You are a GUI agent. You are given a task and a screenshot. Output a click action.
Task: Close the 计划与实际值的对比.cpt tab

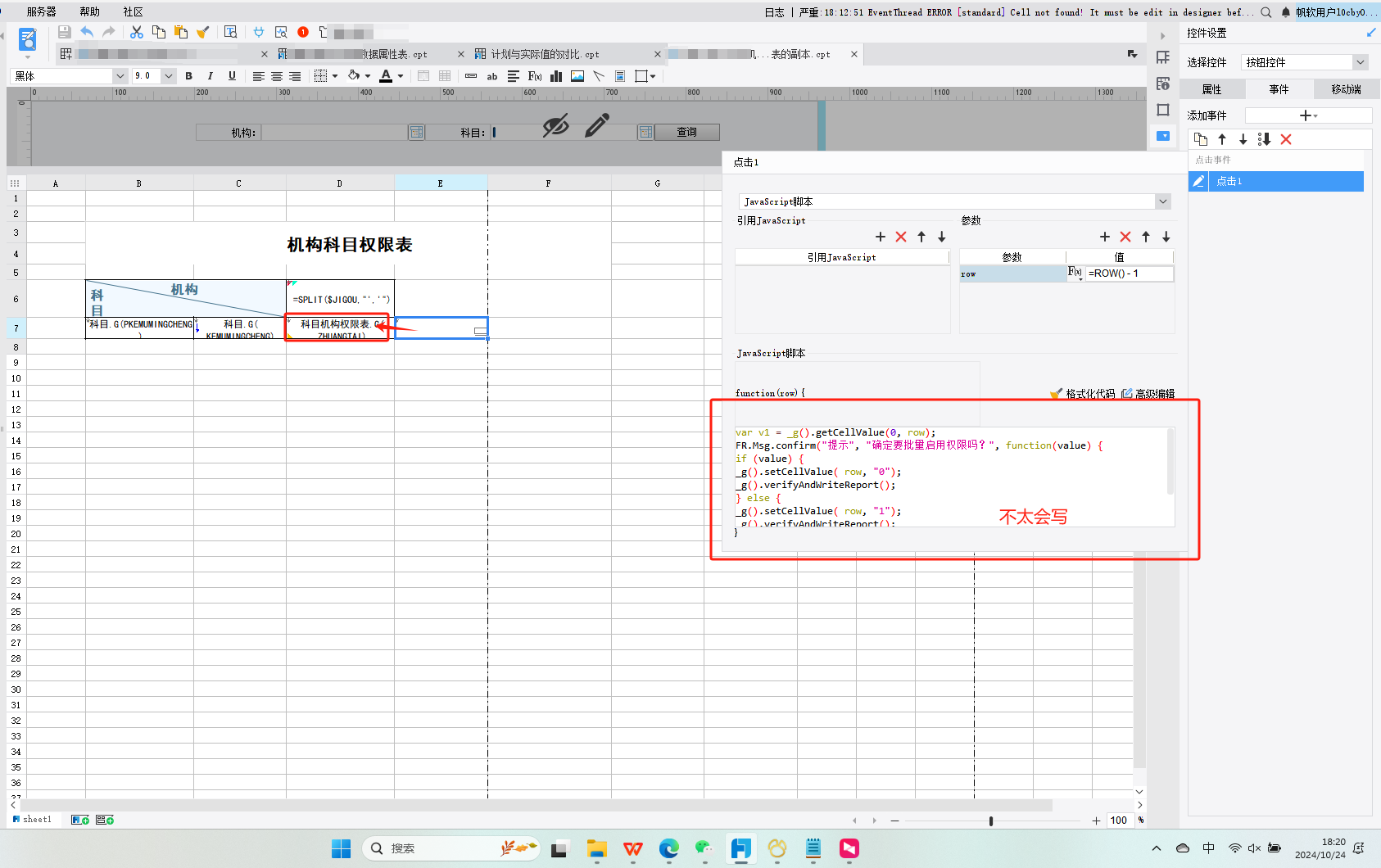658,54
